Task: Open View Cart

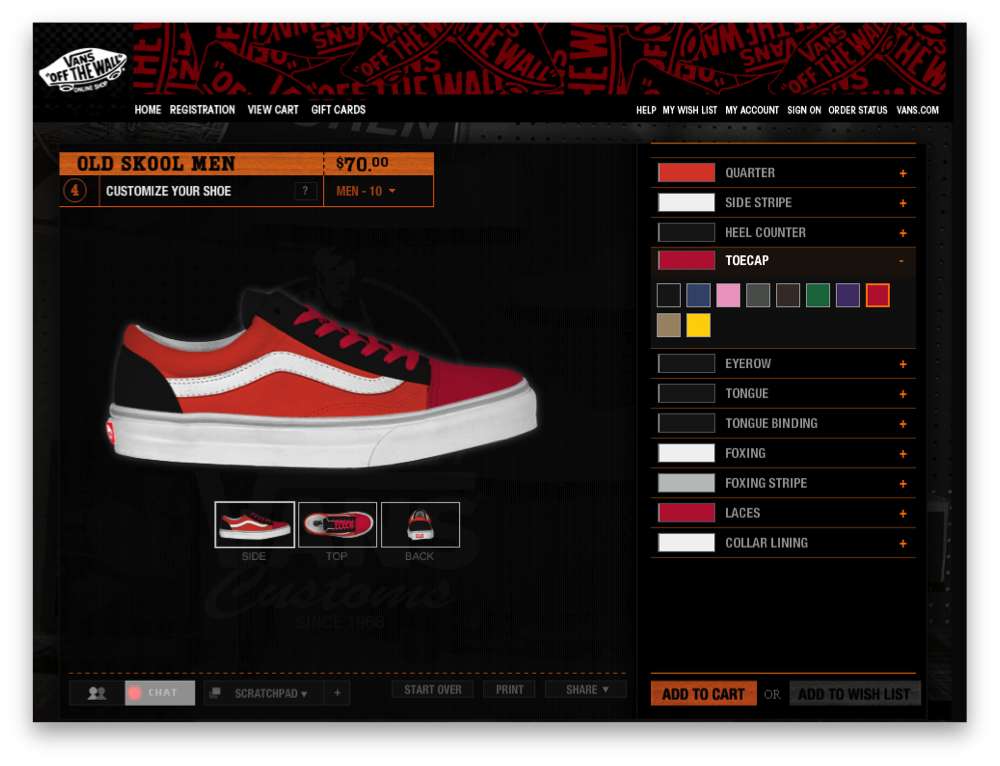Action: pos(273,110)
